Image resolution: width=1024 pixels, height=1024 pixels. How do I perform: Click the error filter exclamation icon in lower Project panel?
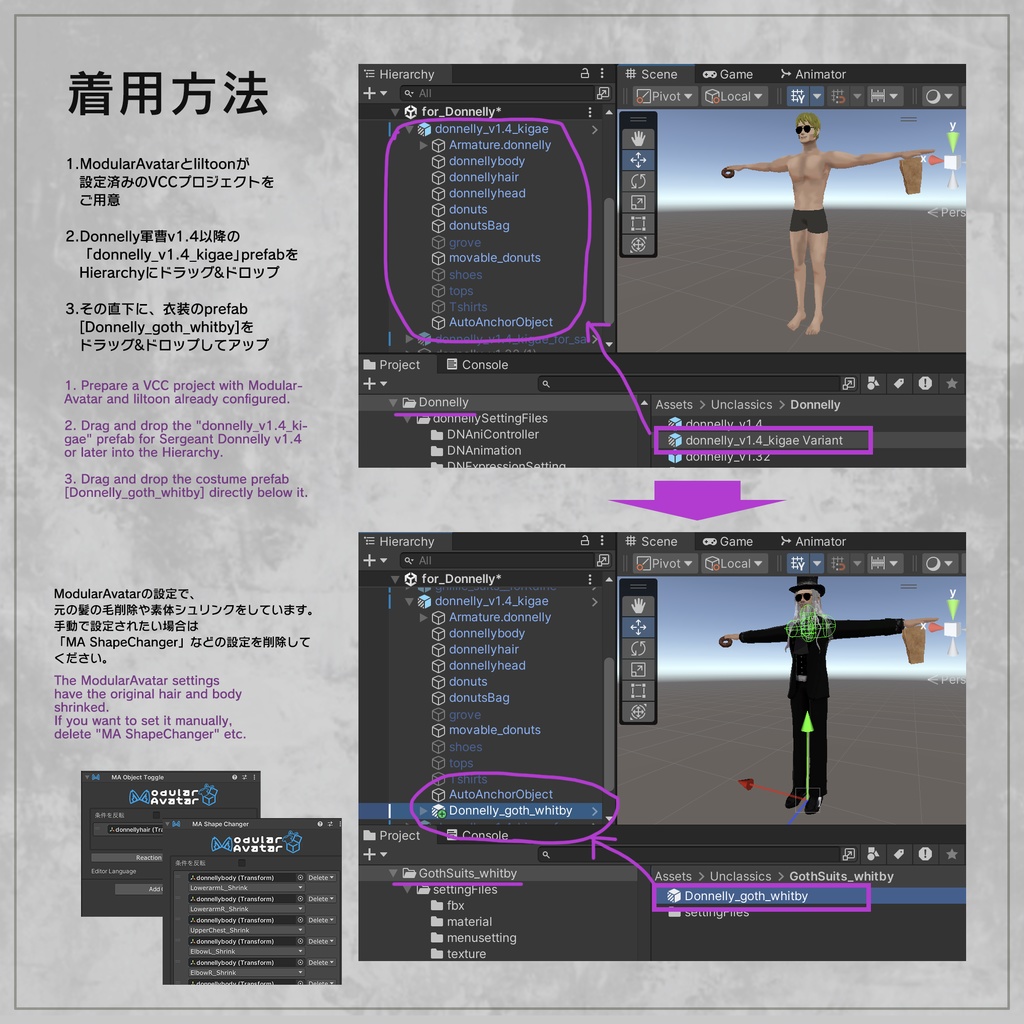click(925, 854)
